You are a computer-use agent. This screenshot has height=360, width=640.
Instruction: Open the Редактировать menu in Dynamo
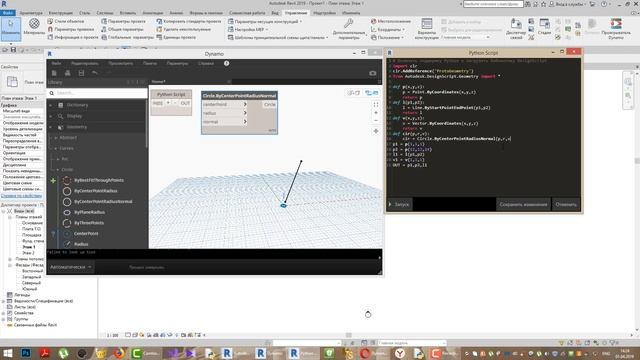84,64
